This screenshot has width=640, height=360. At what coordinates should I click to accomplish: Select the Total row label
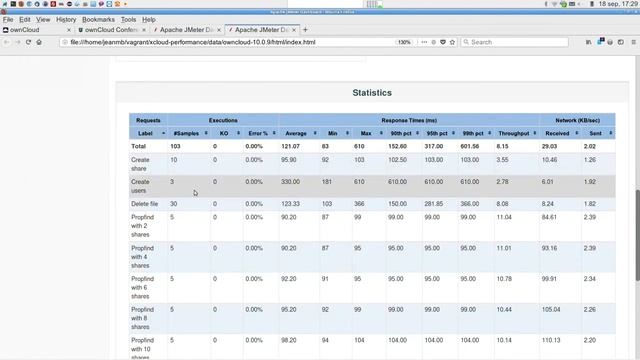click(138, 146)
